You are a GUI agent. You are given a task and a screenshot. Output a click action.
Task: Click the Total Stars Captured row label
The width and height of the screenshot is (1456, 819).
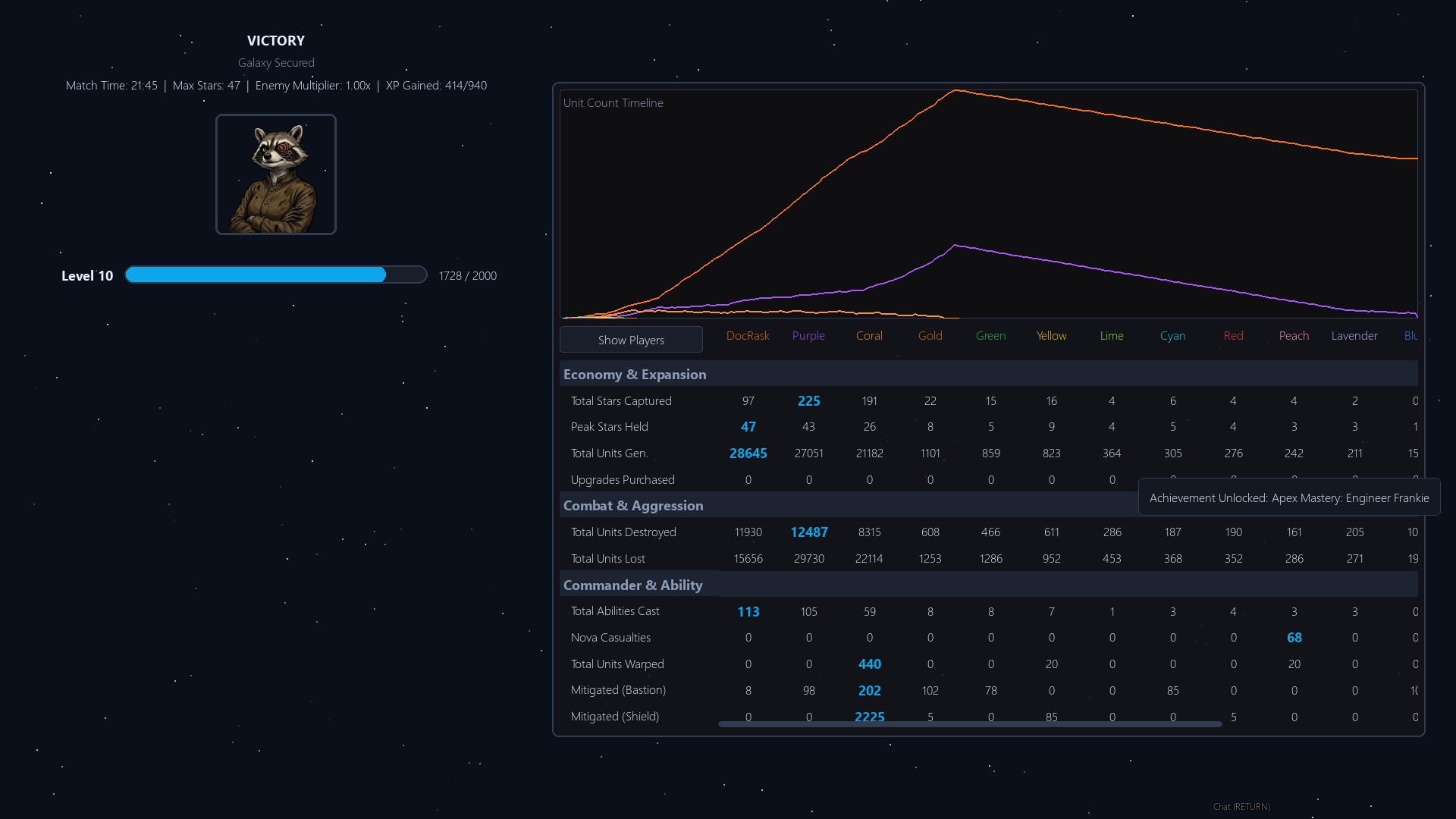pos(621,400)
